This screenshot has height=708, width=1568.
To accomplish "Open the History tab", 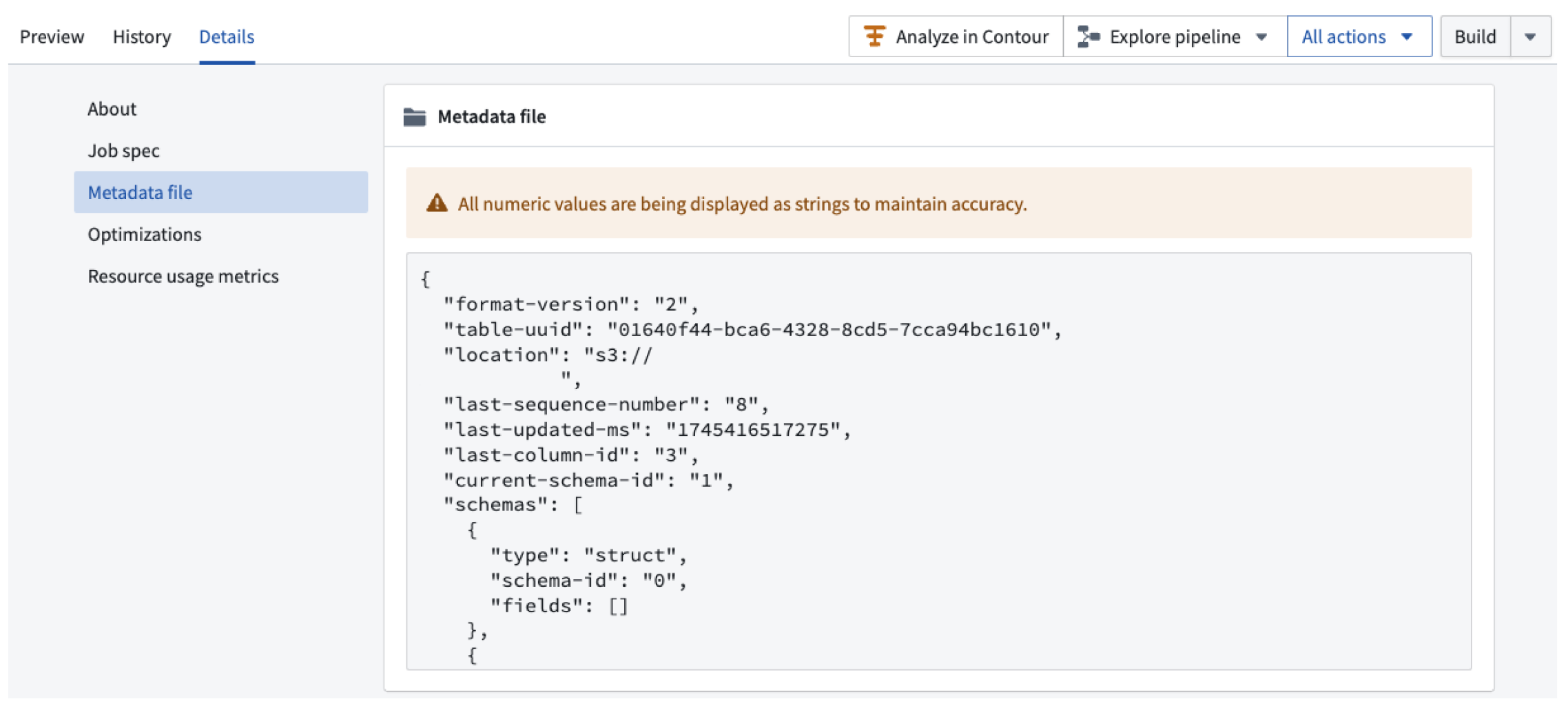I will click(142, 37).
